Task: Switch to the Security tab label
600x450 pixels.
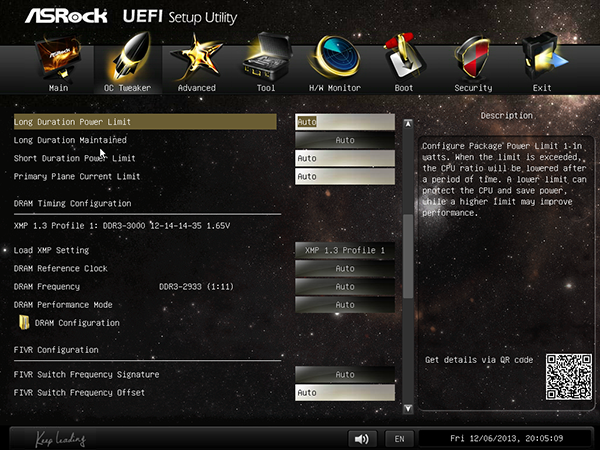Action: (473, 88)
